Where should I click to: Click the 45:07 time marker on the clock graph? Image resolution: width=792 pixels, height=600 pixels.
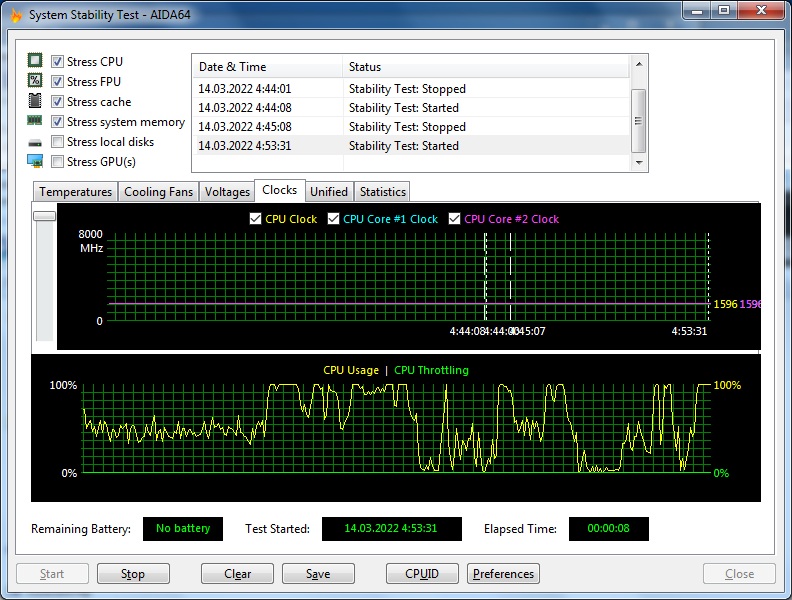point(529,331)
